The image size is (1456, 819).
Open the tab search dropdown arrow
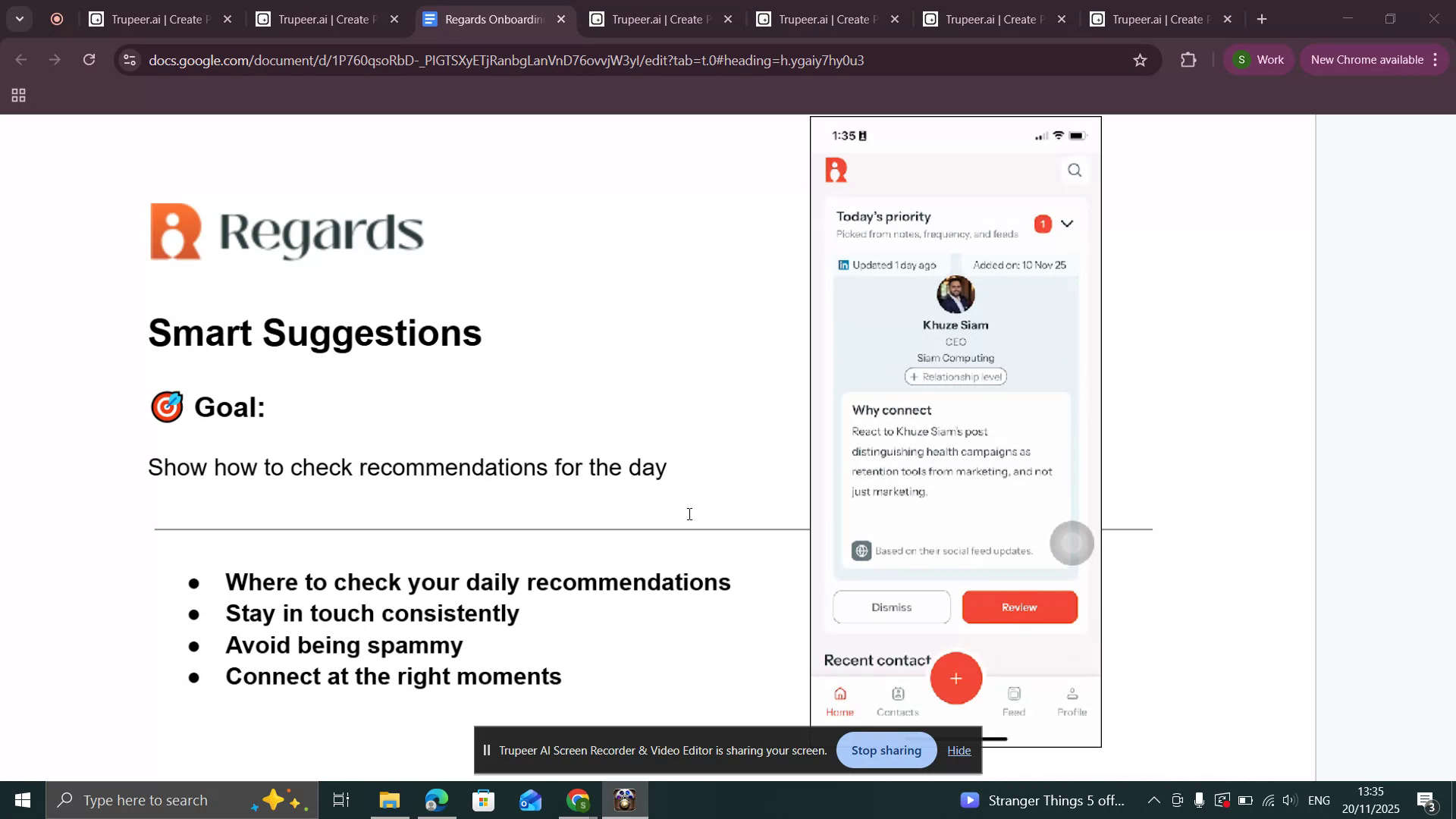[x=20, y=19]
